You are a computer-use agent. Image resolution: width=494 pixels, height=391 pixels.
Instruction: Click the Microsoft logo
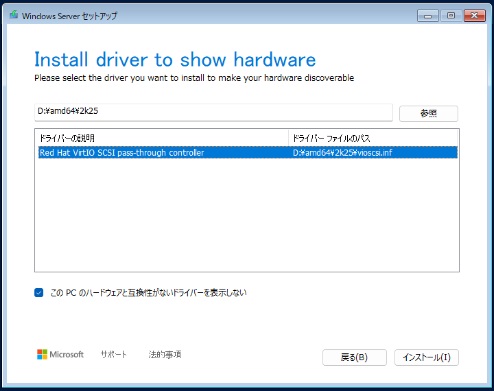[60, 354]
